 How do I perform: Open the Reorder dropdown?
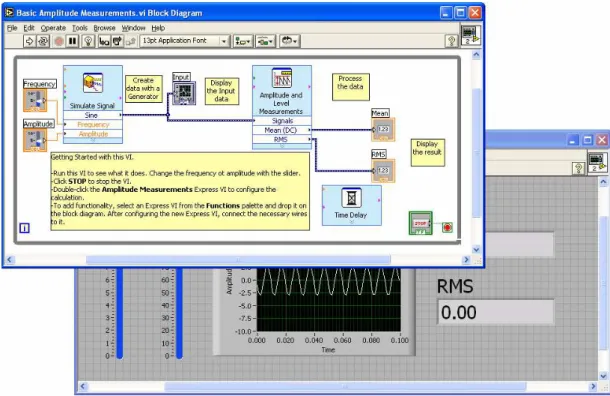[289, 41]
